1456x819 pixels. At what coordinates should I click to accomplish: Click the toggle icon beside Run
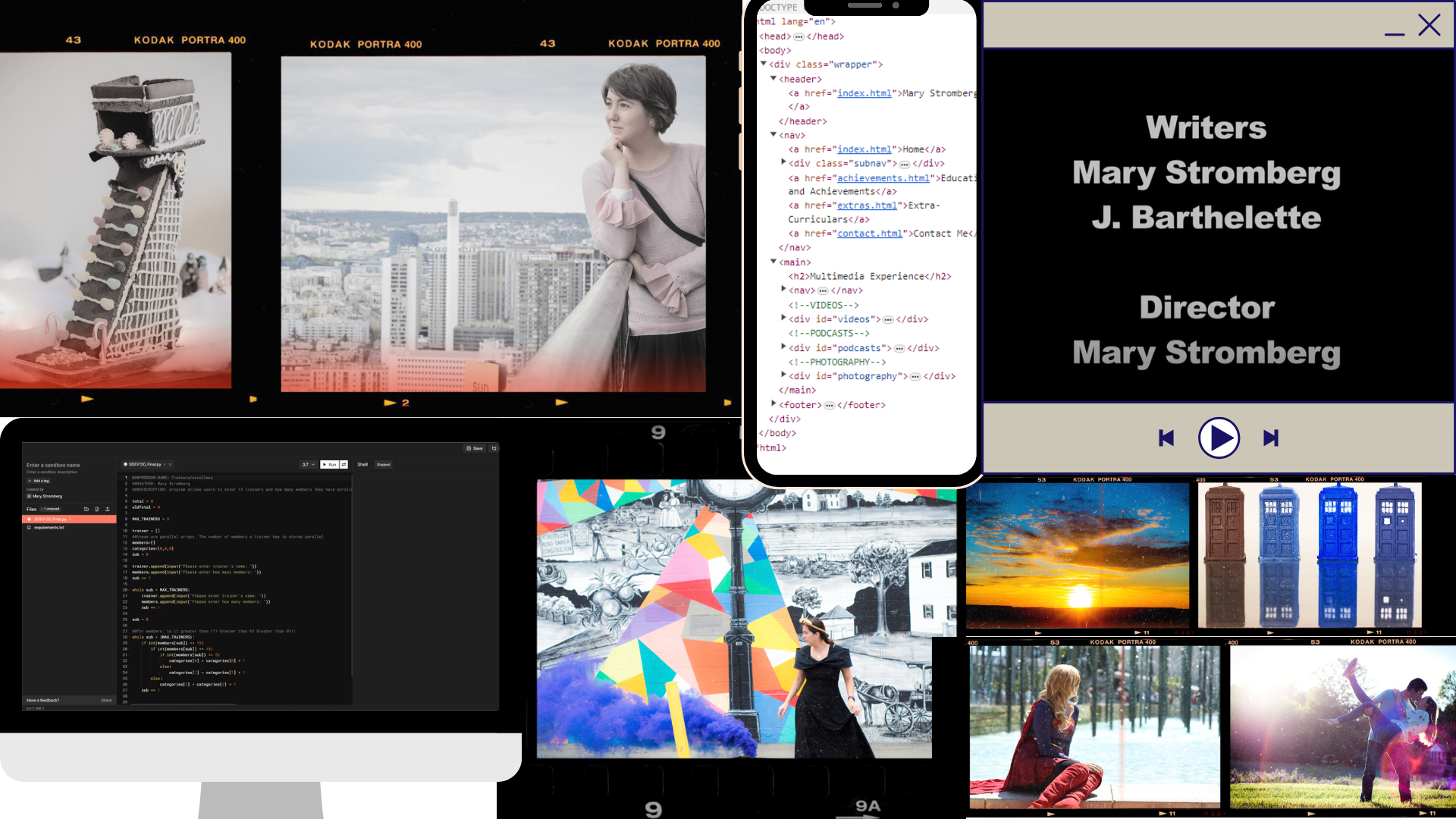tap(344, 464)
